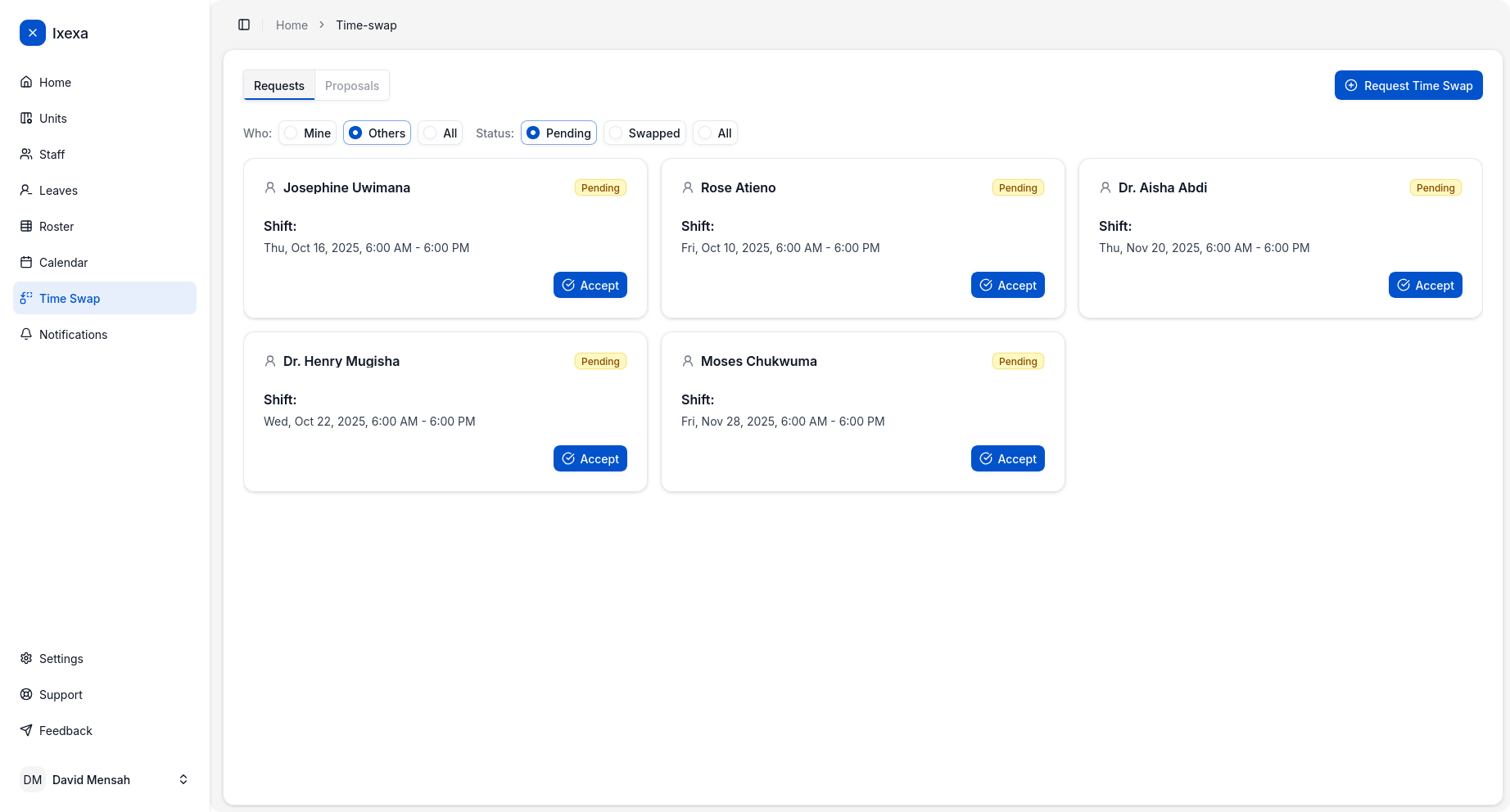Accept Moses Chukwuma's shift swap
Image resolution: width=1510 pixels, height=812 pixels.
[1008, 458]
